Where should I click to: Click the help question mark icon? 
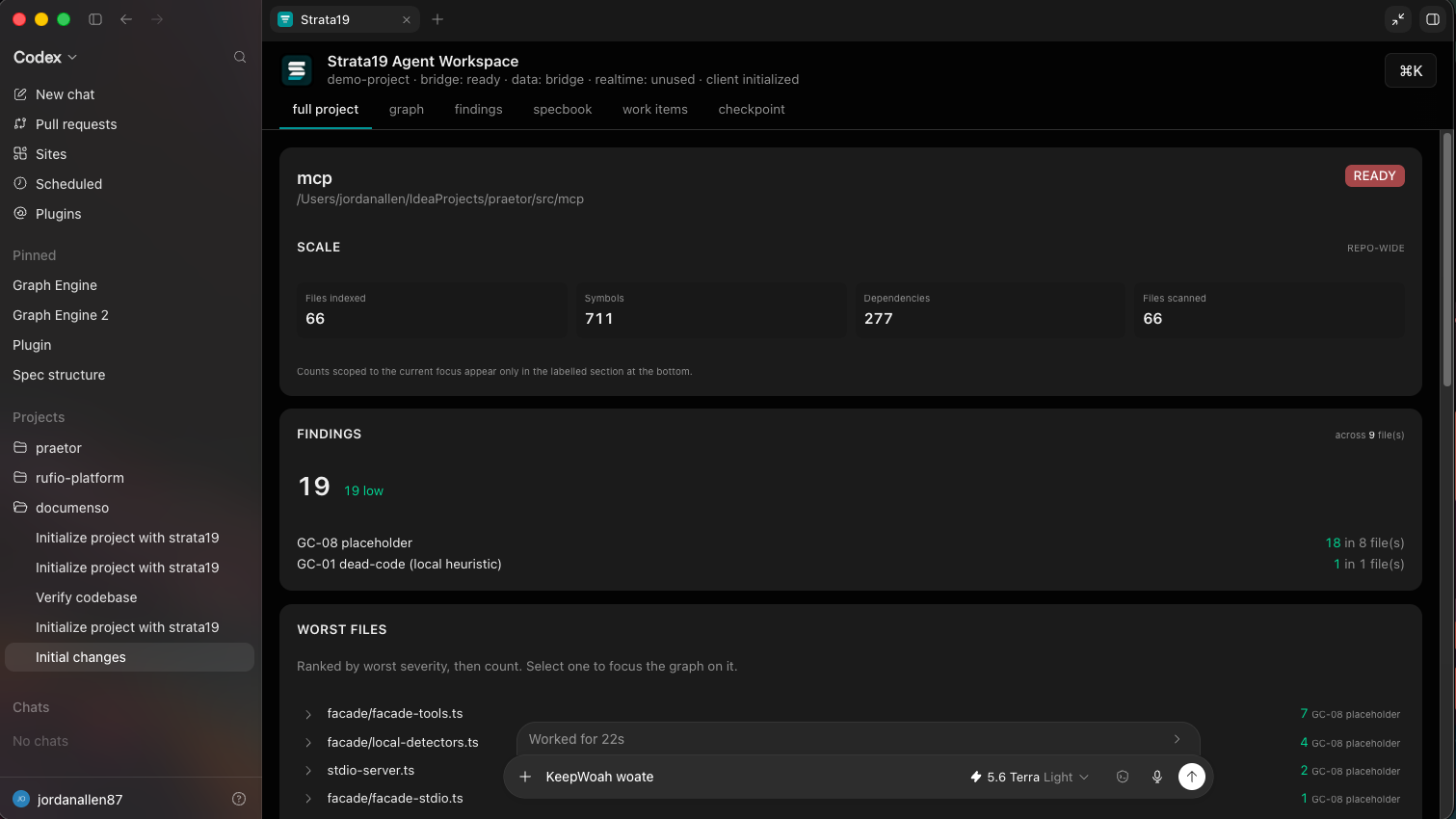239,799
